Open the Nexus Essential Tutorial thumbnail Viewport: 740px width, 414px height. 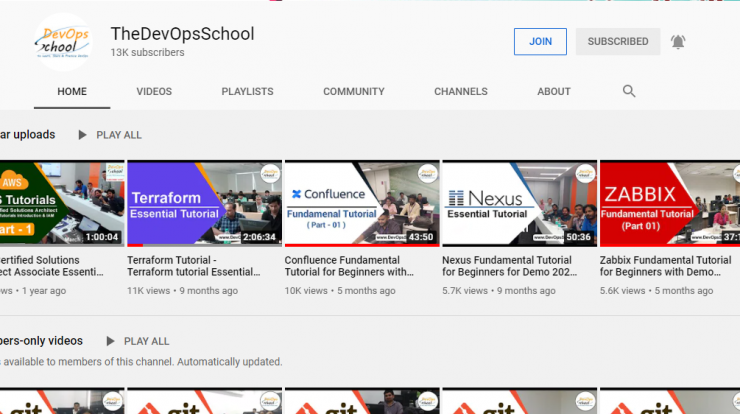click(x=520, y=203)
